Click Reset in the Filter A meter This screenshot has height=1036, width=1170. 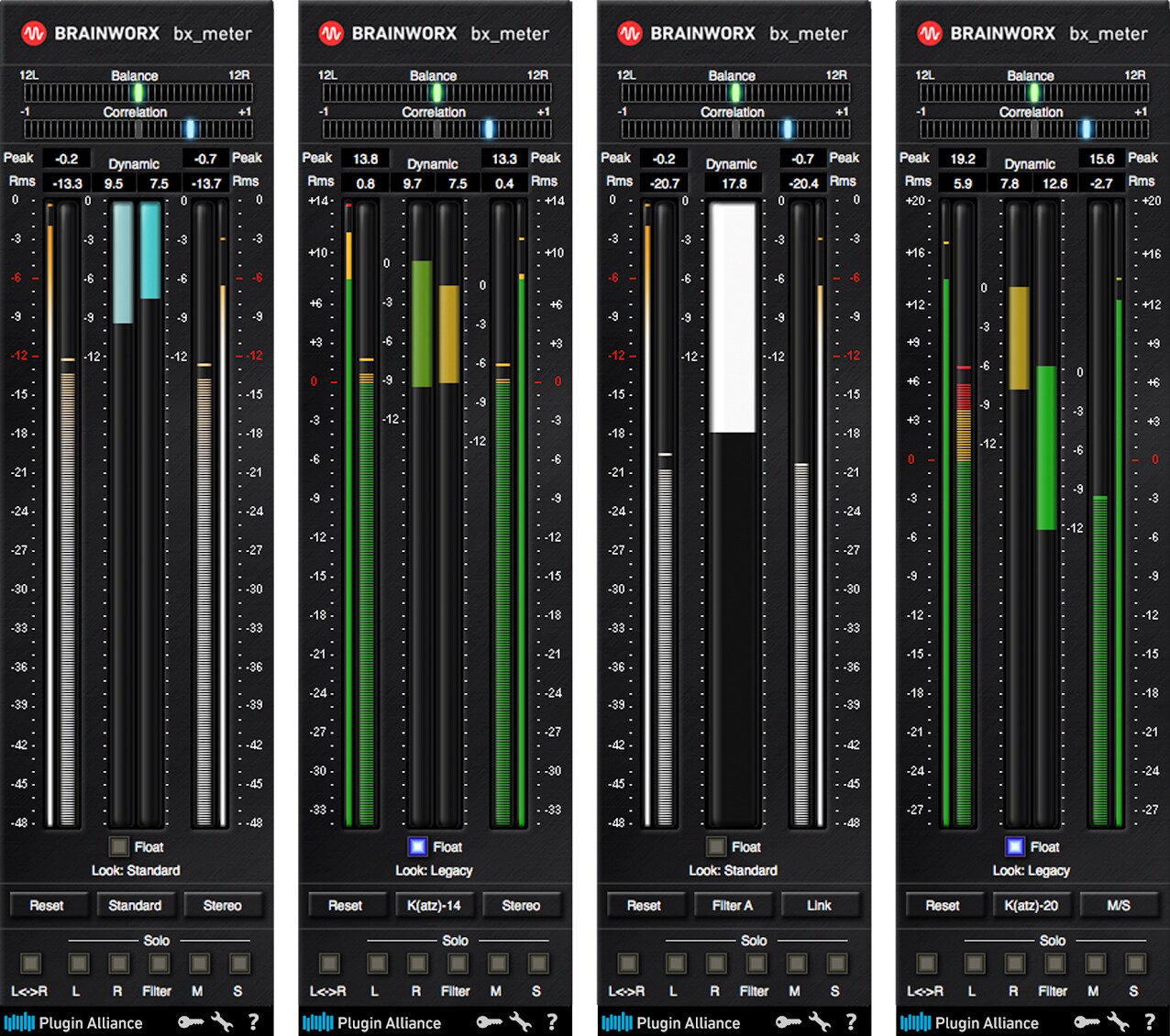[x=645, y=905]
